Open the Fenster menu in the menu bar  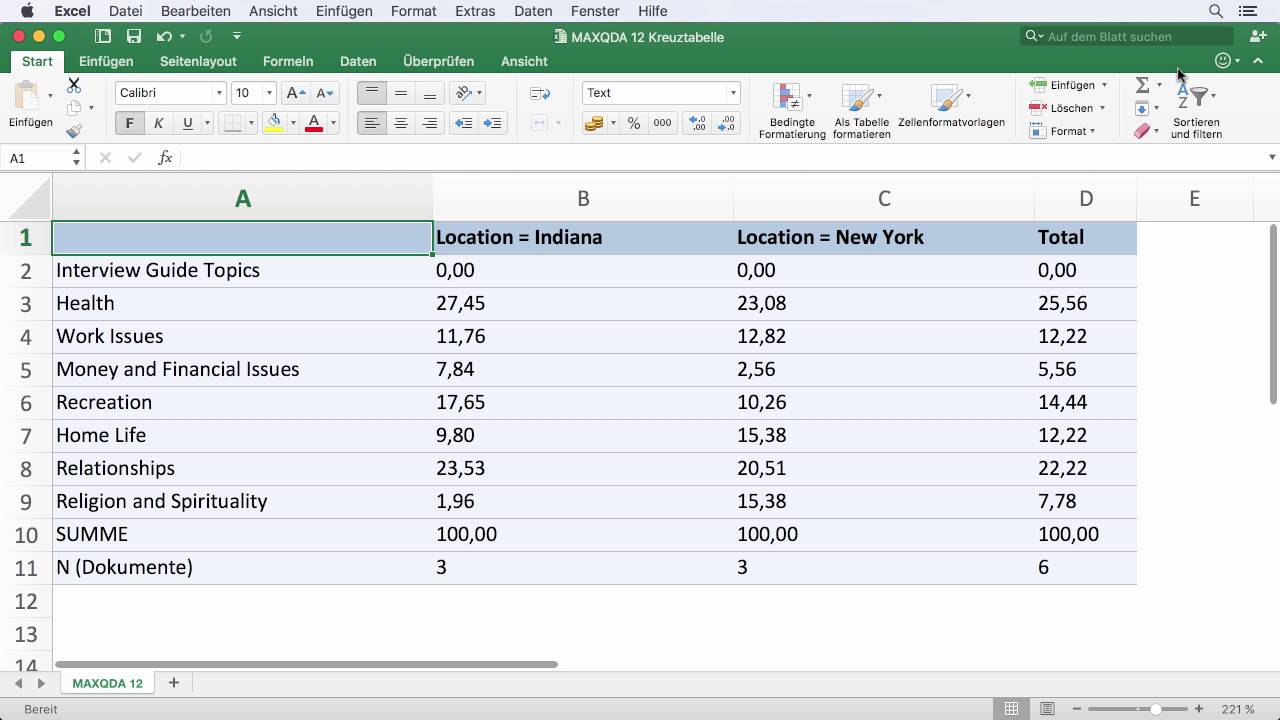click(x=595, y=11)
